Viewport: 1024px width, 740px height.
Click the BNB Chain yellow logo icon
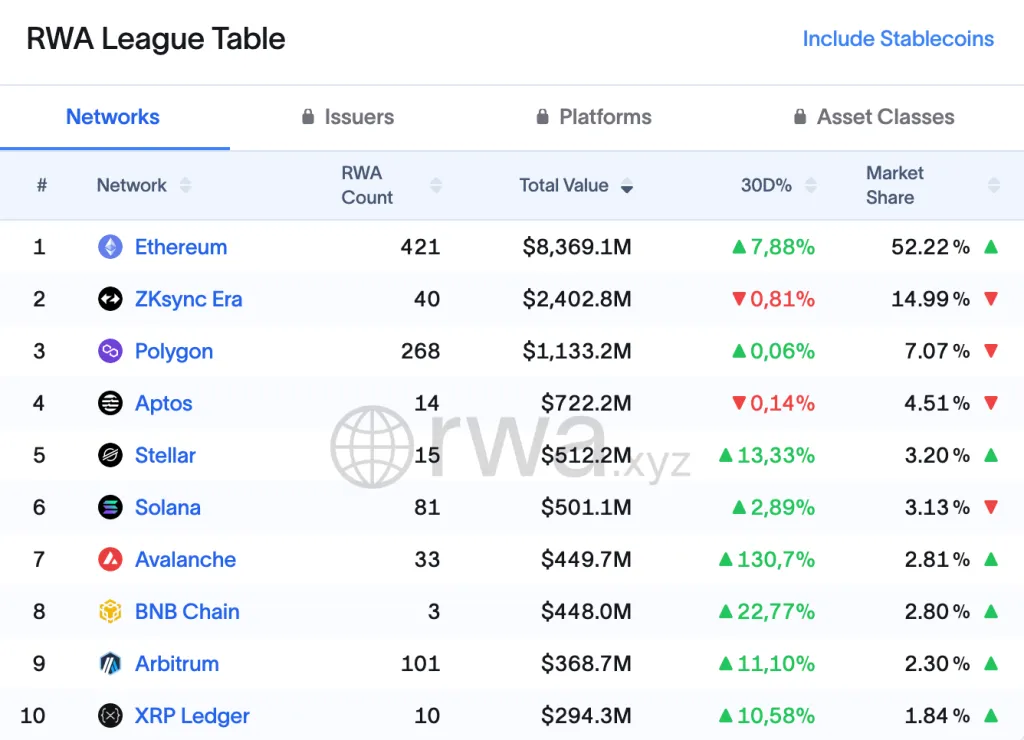(110, 611)
